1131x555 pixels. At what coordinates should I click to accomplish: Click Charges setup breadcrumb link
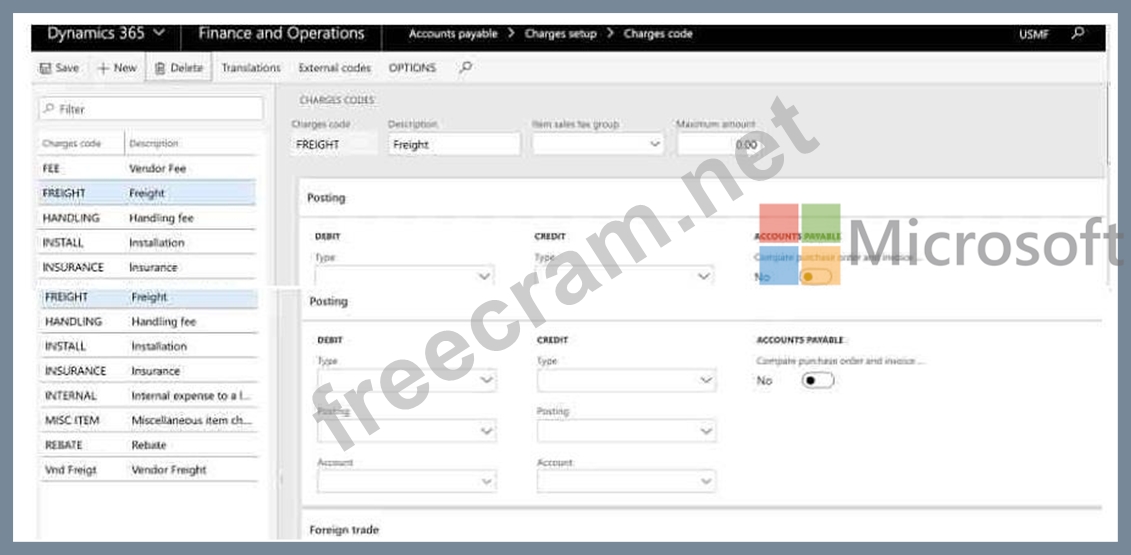559,34
